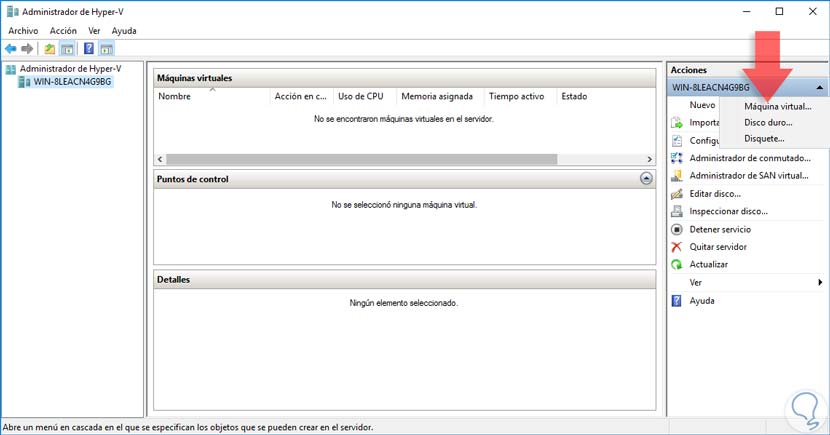Click Actualizar action text

tap(708, 264)
